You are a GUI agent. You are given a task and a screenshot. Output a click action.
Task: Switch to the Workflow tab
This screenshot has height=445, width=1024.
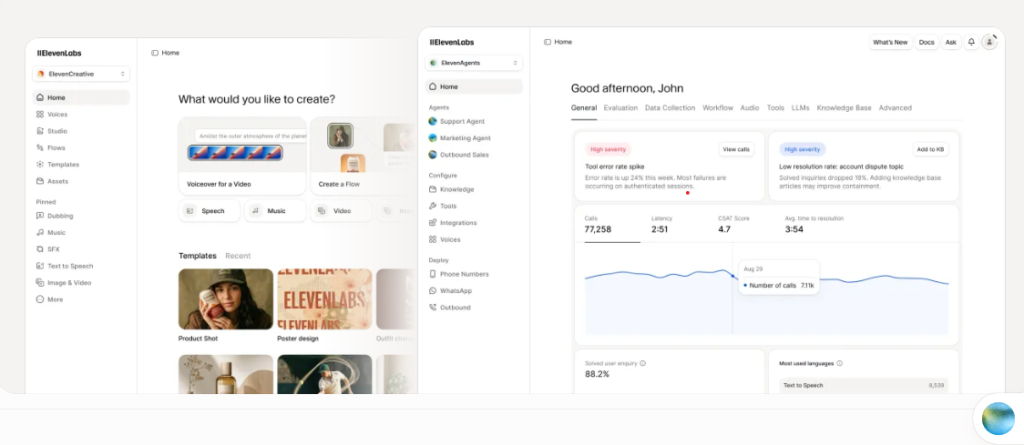718,108
